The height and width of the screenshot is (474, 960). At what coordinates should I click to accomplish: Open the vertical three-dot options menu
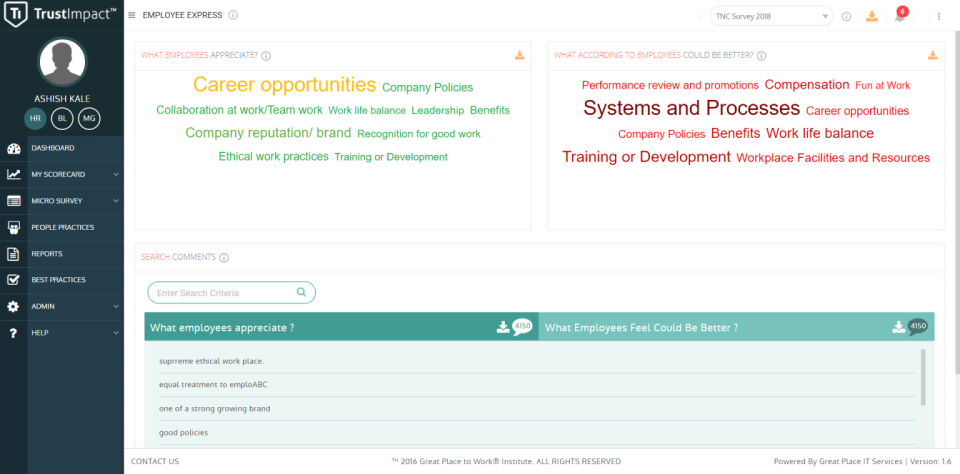point(939,17)
